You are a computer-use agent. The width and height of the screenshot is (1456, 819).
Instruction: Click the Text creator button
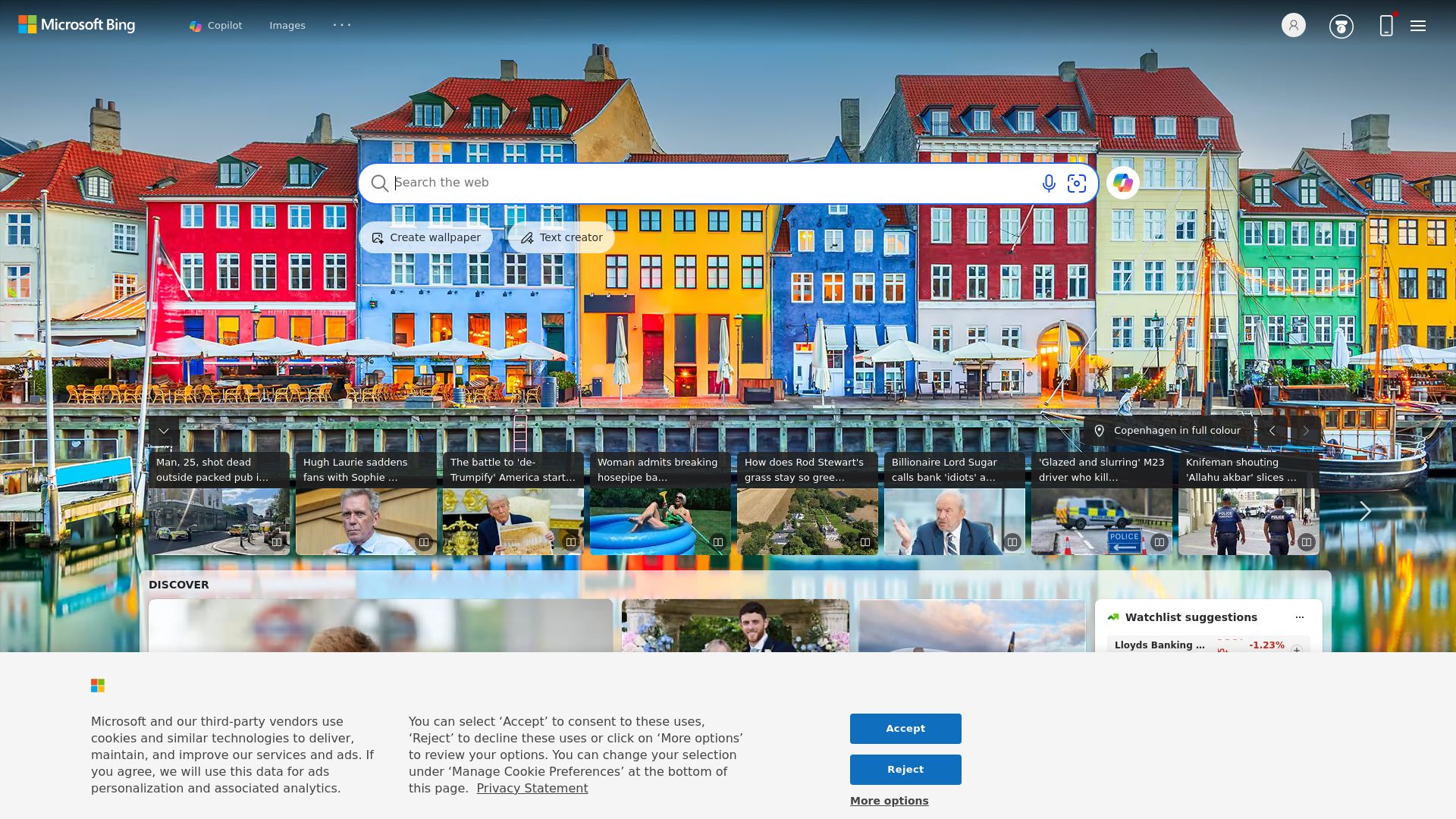click(561, 237)
